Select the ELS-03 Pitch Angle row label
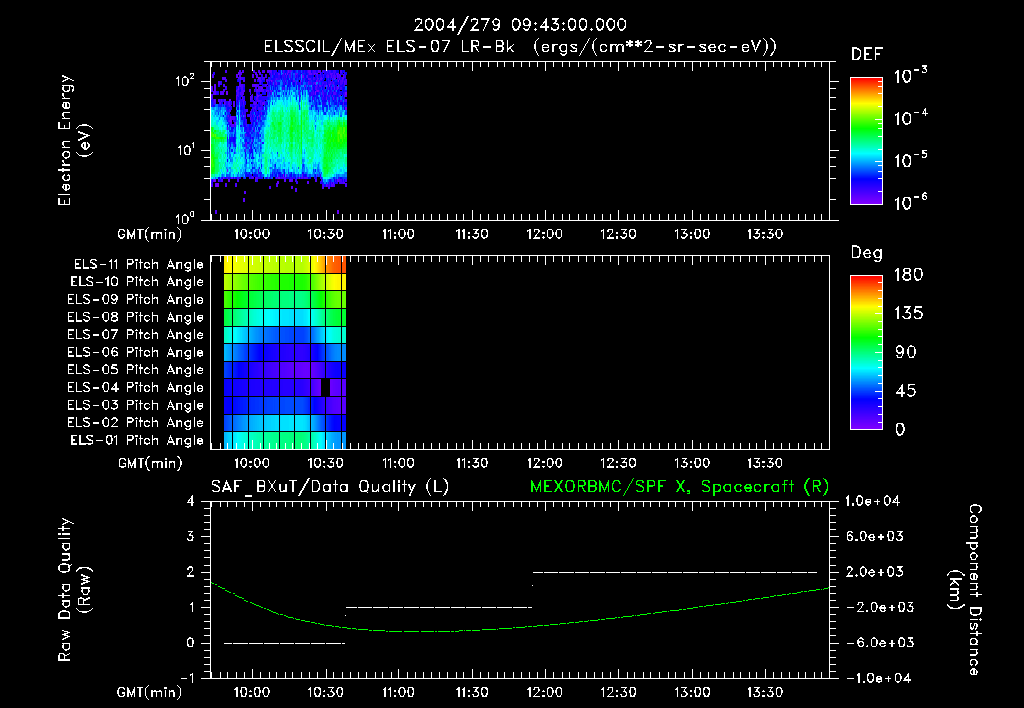1024x708 pixels. coord(135,406)
